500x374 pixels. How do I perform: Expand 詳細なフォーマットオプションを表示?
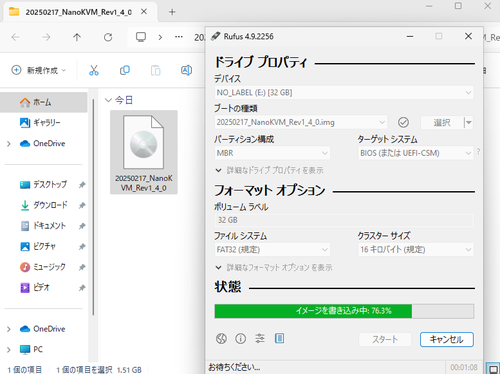pos(274,267)
